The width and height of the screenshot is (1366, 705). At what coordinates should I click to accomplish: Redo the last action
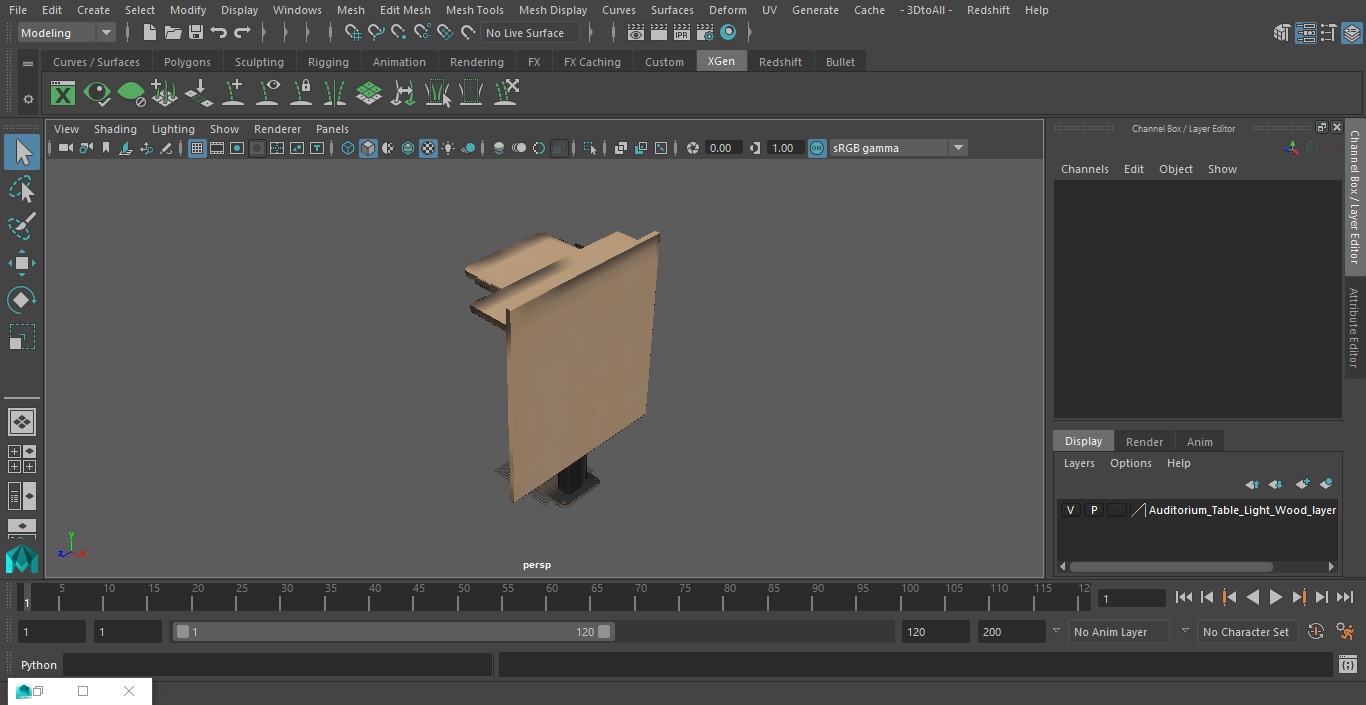[242, 33]
